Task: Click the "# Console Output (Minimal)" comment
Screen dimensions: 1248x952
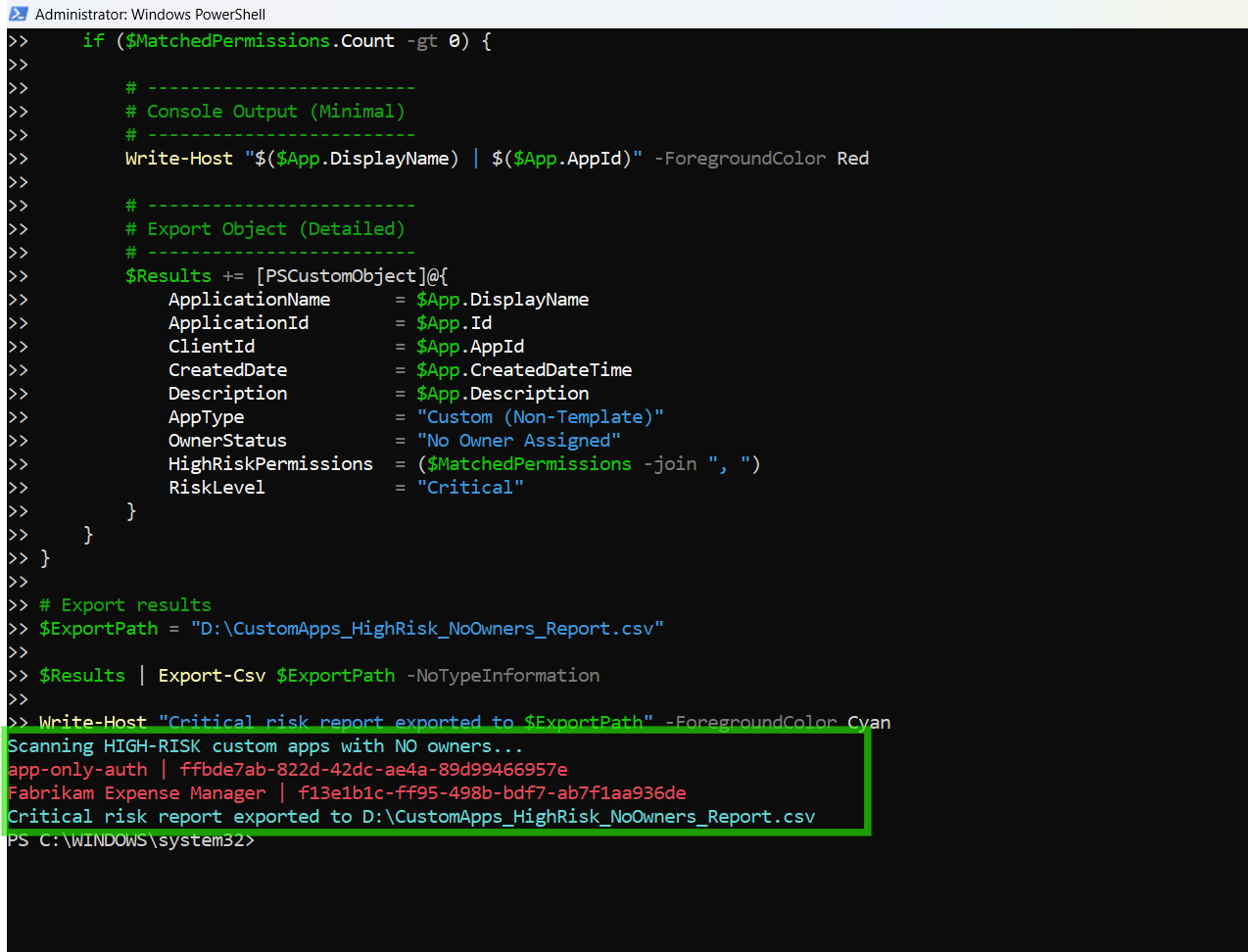Action: [264, 112]
